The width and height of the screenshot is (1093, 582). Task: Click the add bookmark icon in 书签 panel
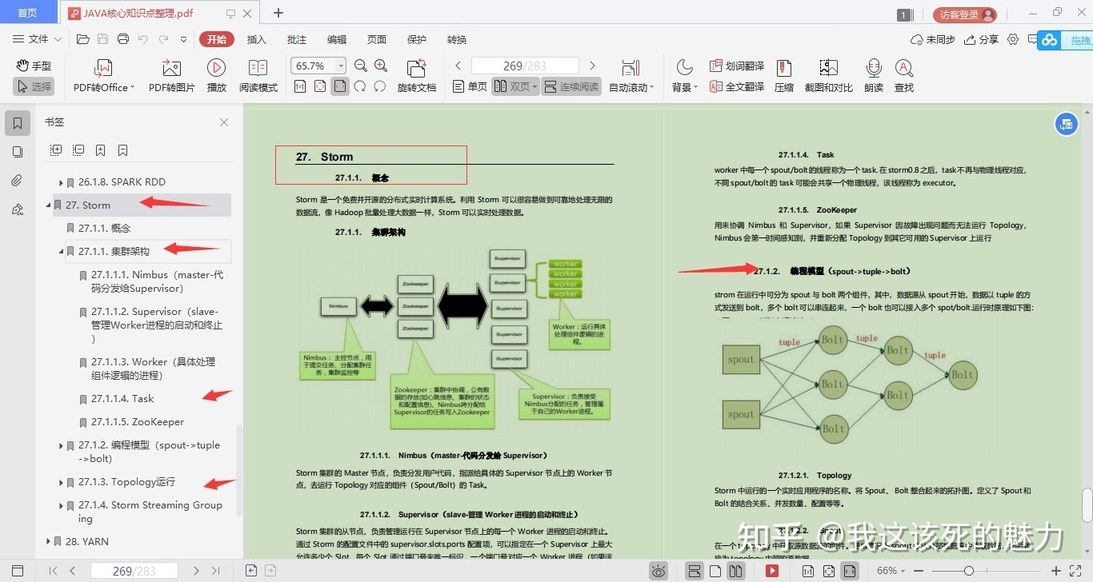click(100, 150)
